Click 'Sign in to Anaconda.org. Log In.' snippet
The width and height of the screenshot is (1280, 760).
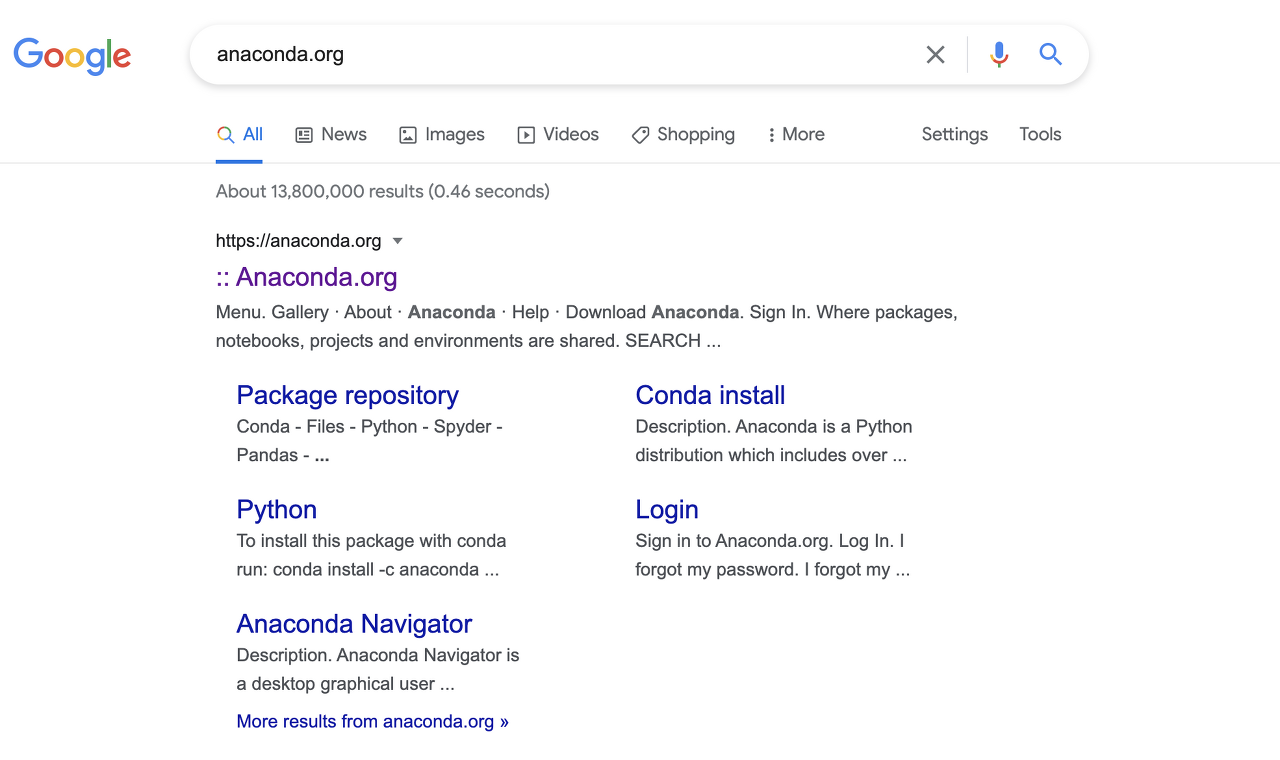[x=773, y=555]
